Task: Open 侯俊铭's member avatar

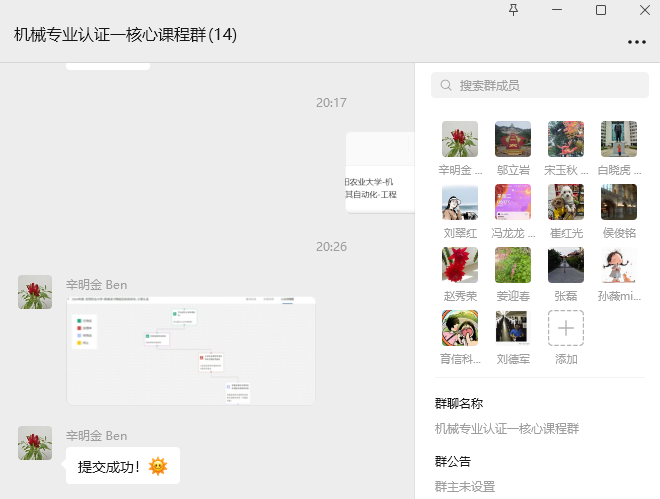Action: [618, 202]
